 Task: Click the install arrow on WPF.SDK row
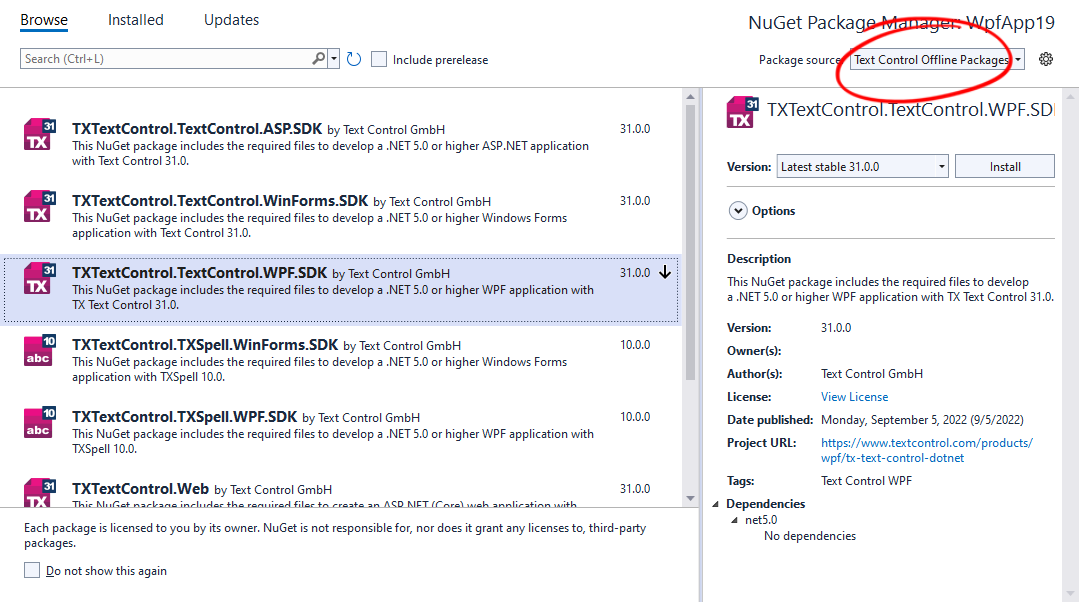[x=665, y=272]
